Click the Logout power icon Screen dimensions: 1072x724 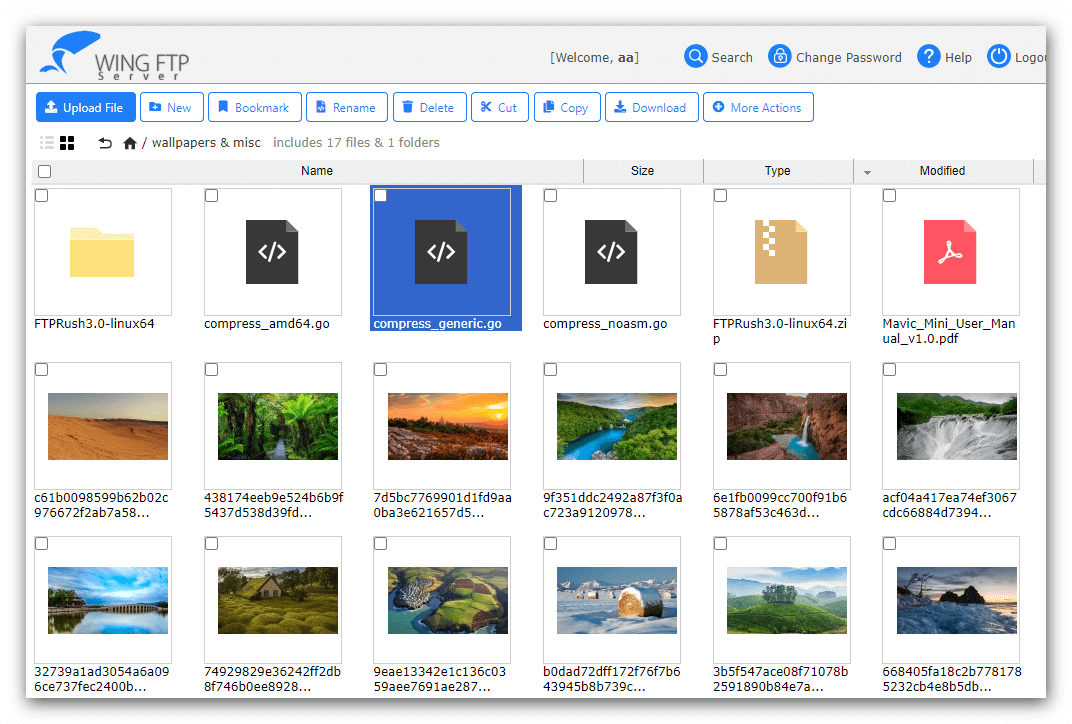coord(998,56)
